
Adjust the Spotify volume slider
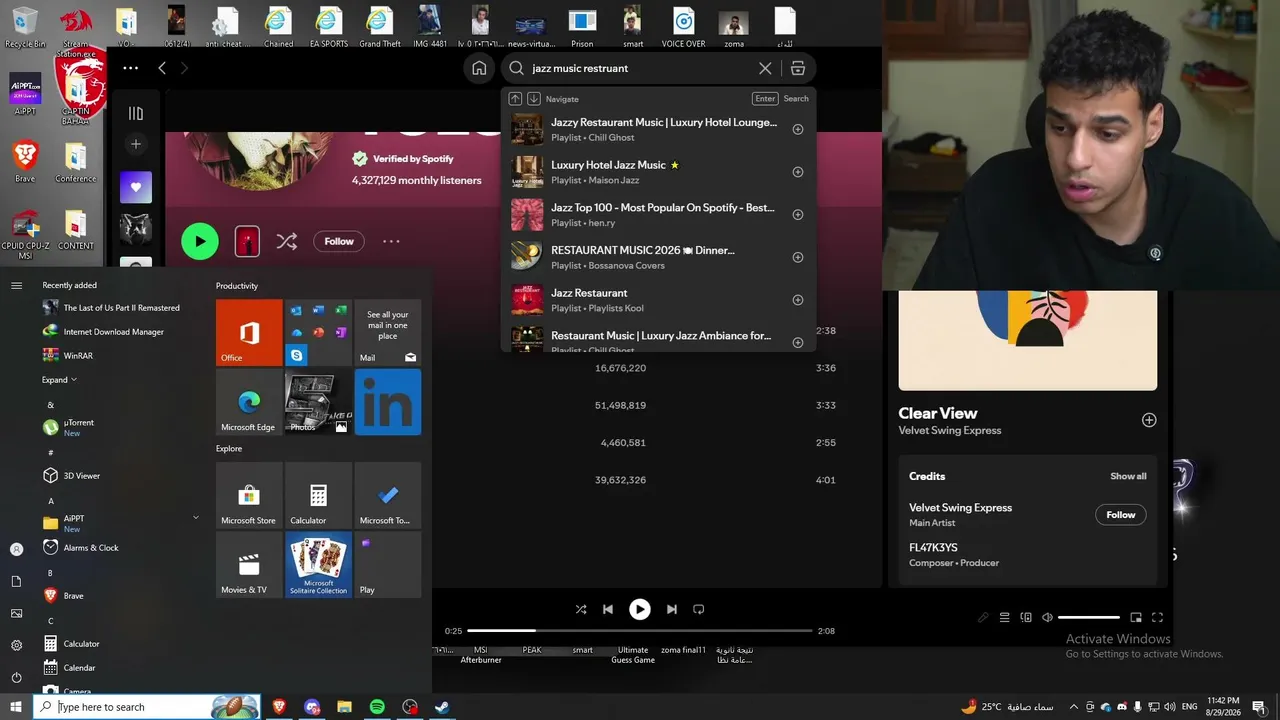click(1089, 618)
